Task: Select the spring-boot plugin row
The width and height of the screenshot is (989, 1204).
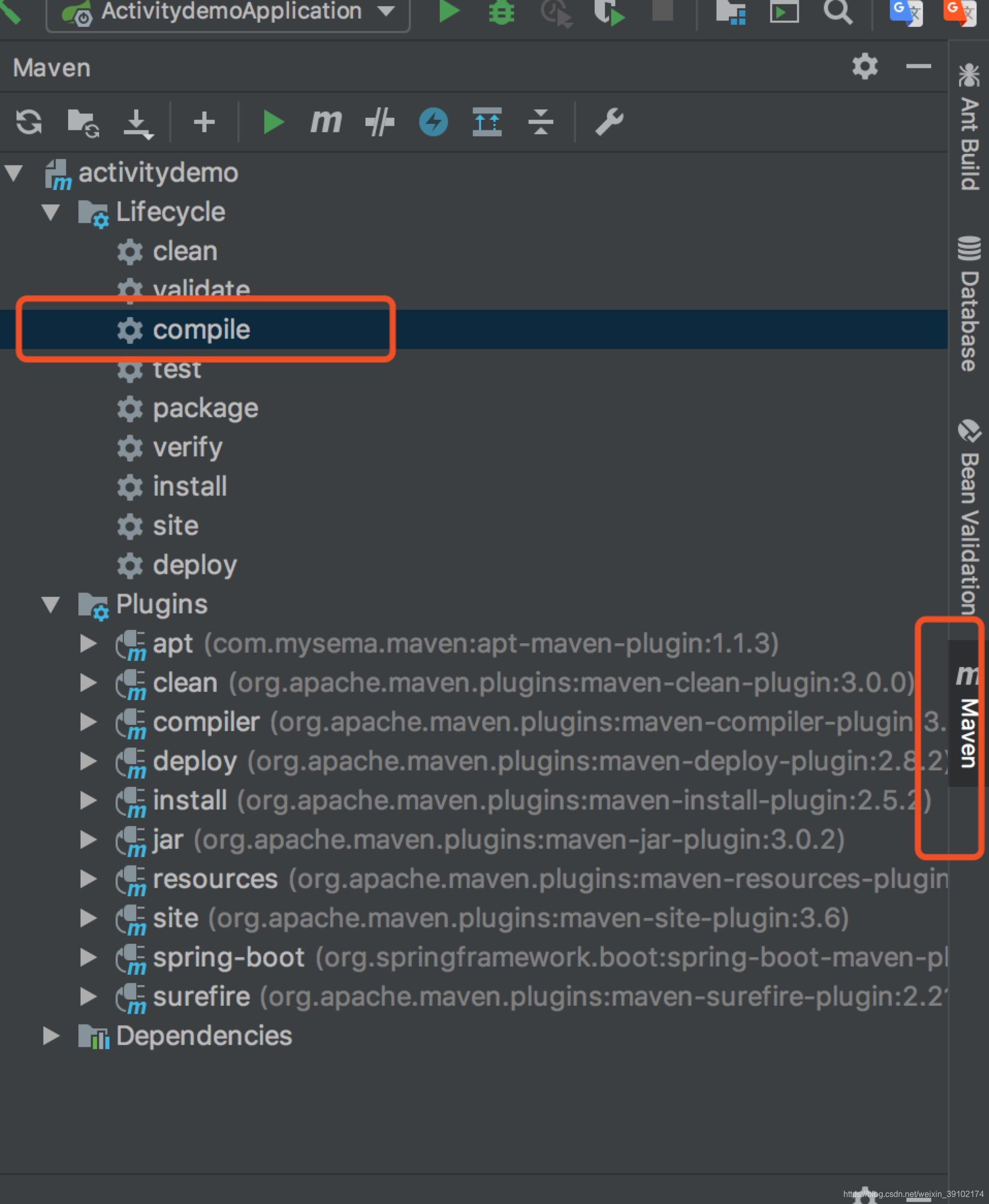Action: (x=474, y=957)
